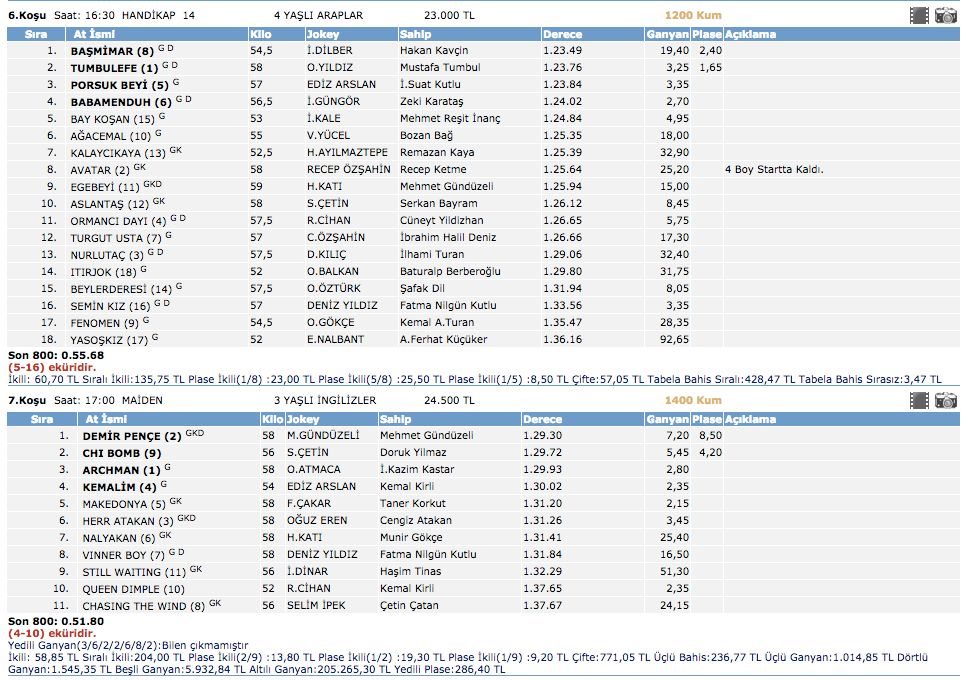Select owner Hakan Kavçin link
This screenshot has height=680, width=968.
click(x=433, y=50)
